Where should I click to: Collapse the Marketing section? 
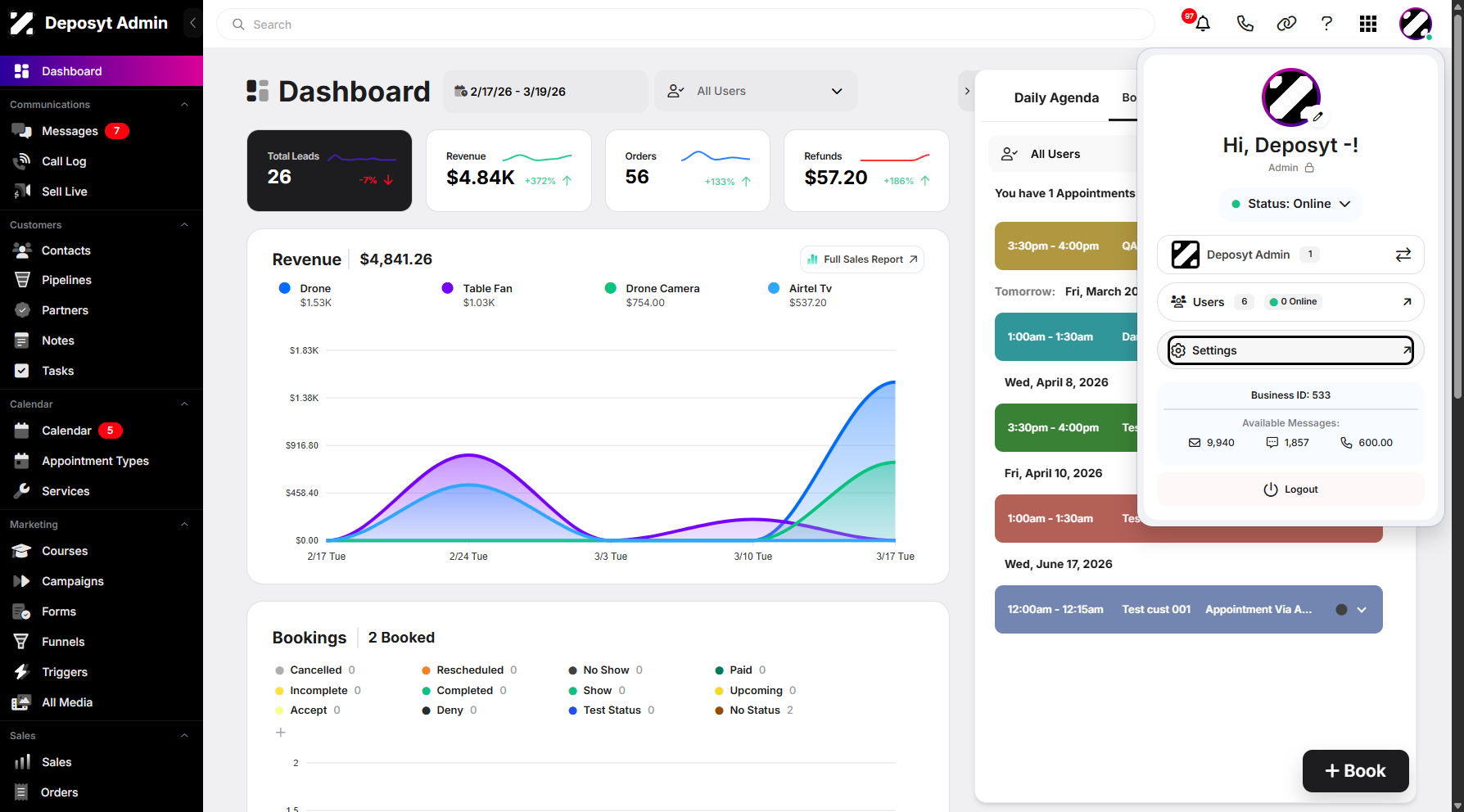184,525
